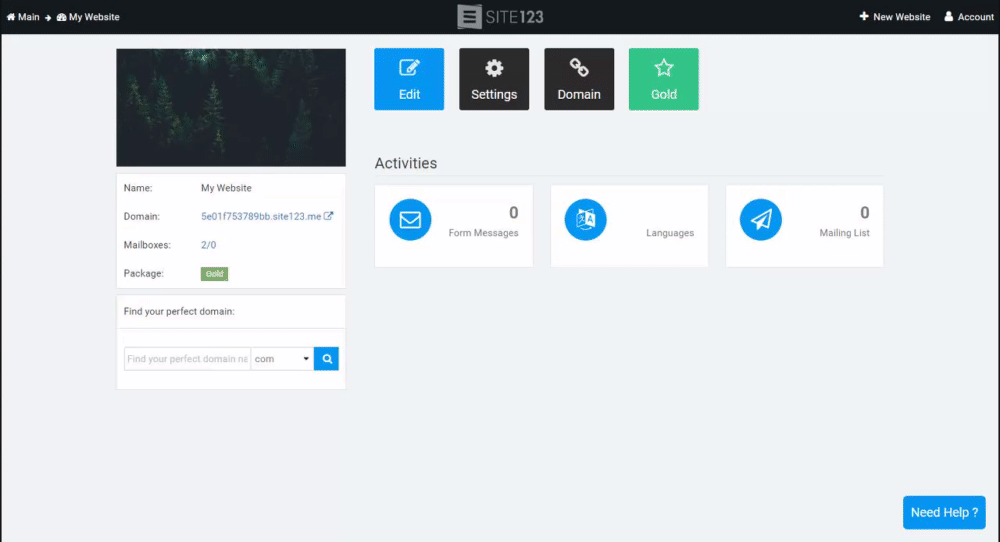
Task: Click the forest website preview thumbnail
Action: point(231,108)
